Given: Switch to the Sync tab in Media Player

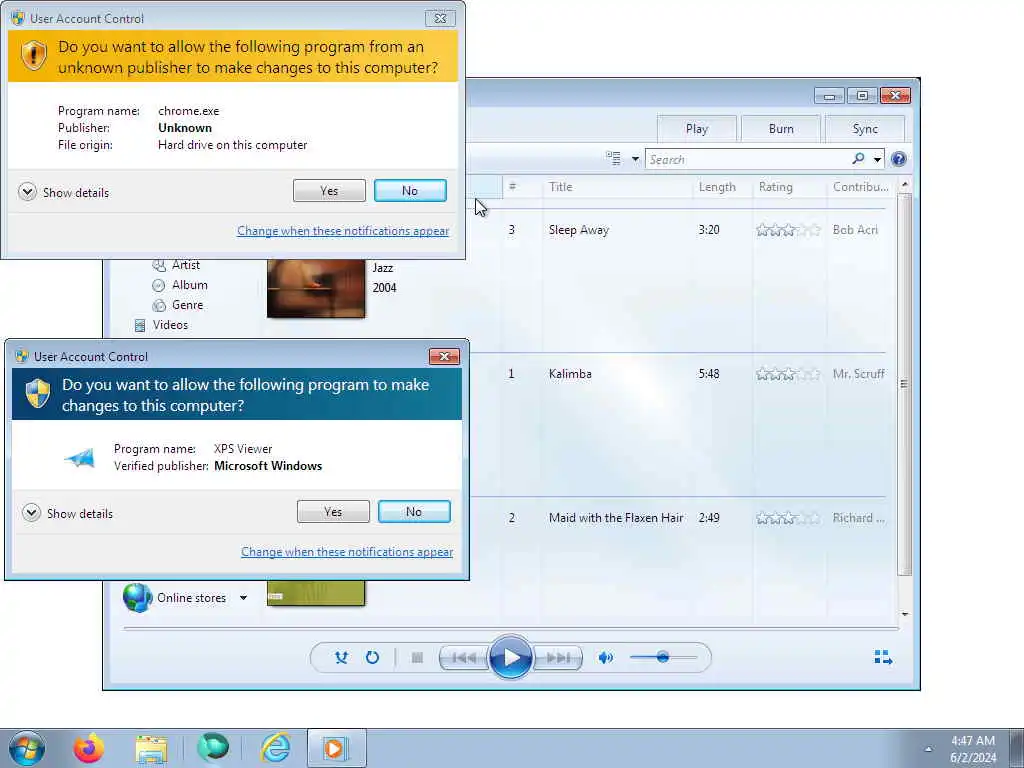Looking at the screenshot, I should [x=865, y=129].
